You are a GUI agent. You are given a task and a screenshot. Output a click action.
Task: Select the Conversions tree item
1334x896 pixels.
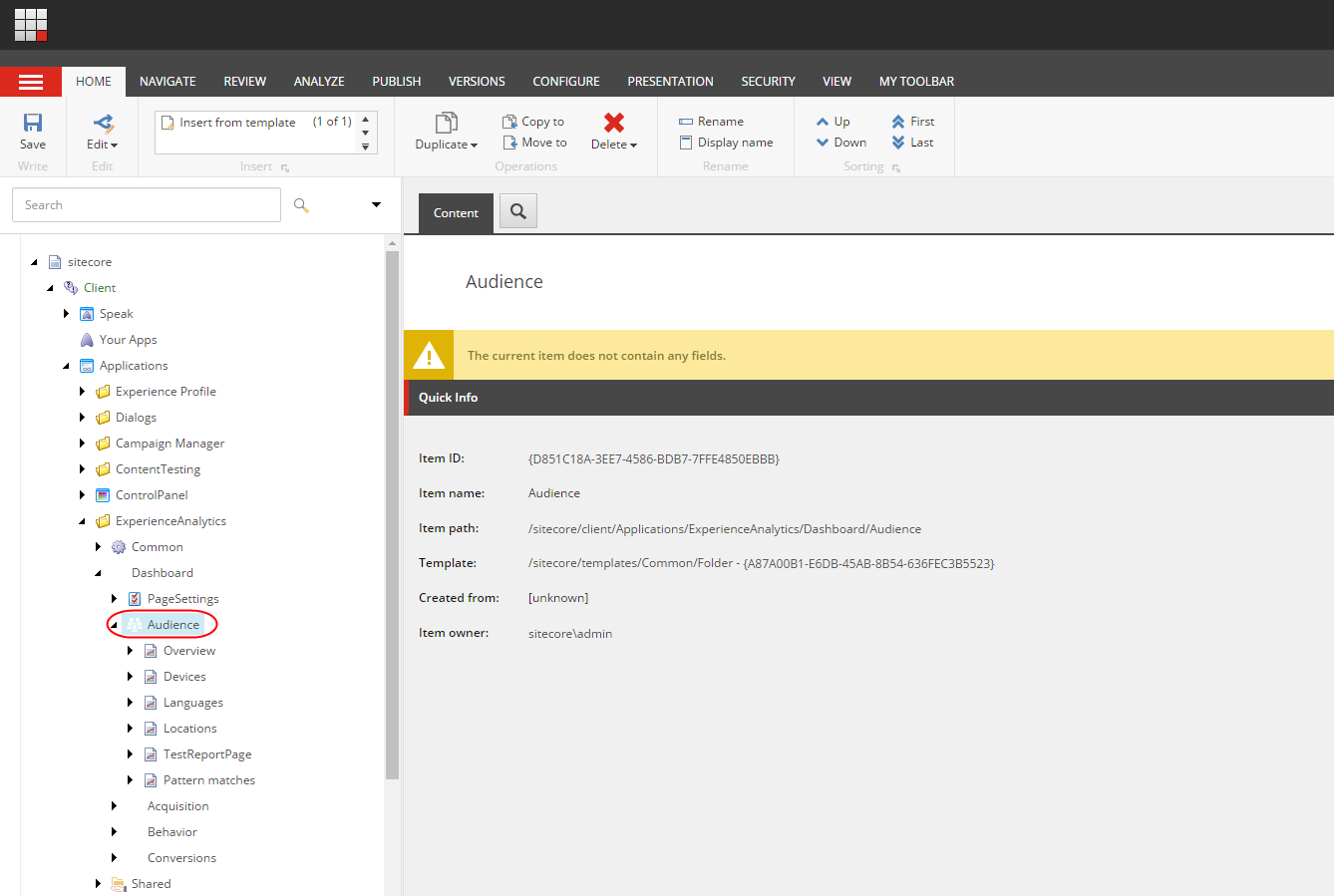[x=181, y=858]
